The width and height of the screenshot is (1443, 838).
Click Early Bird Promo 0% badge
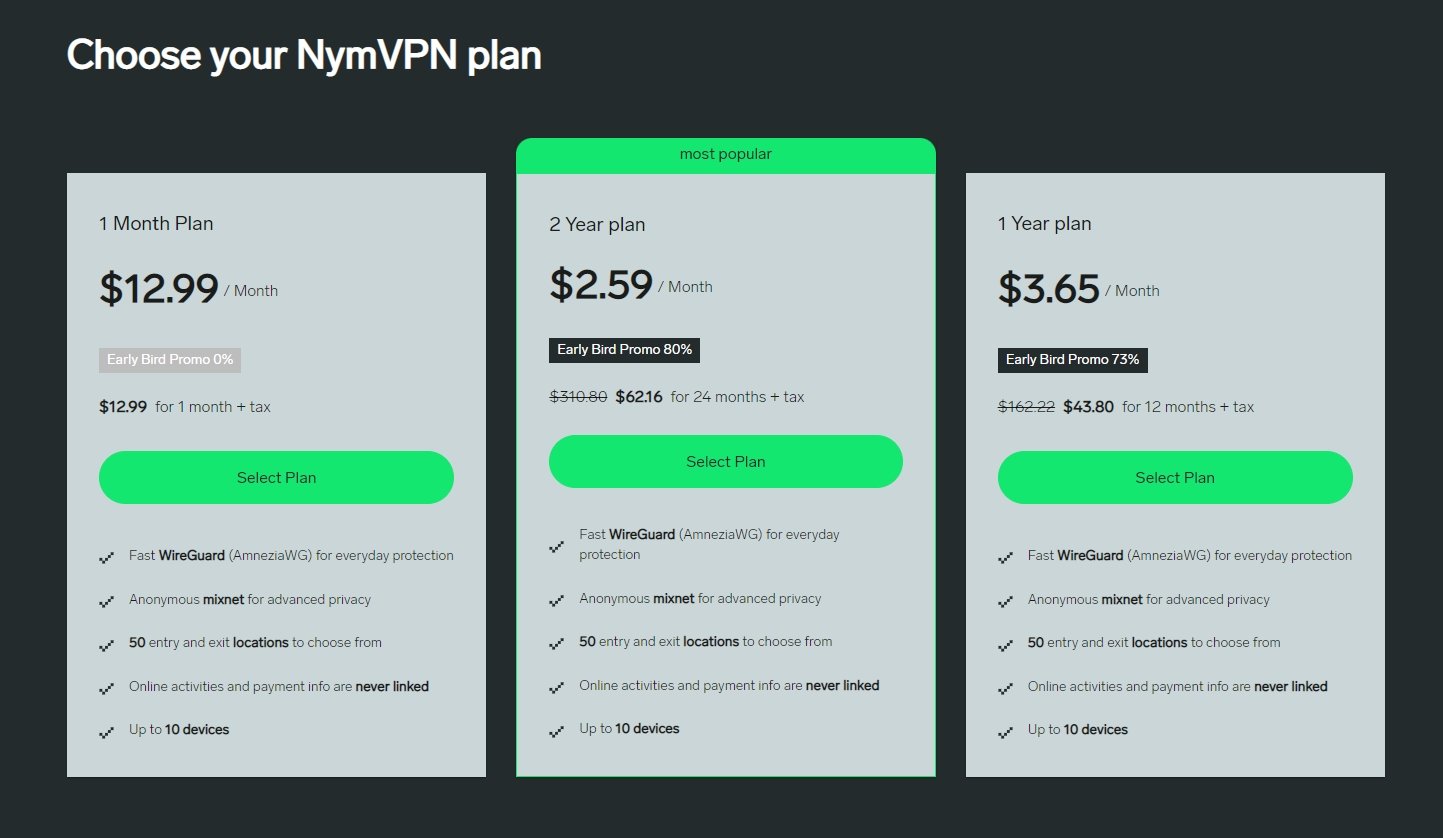click(169, 360)
